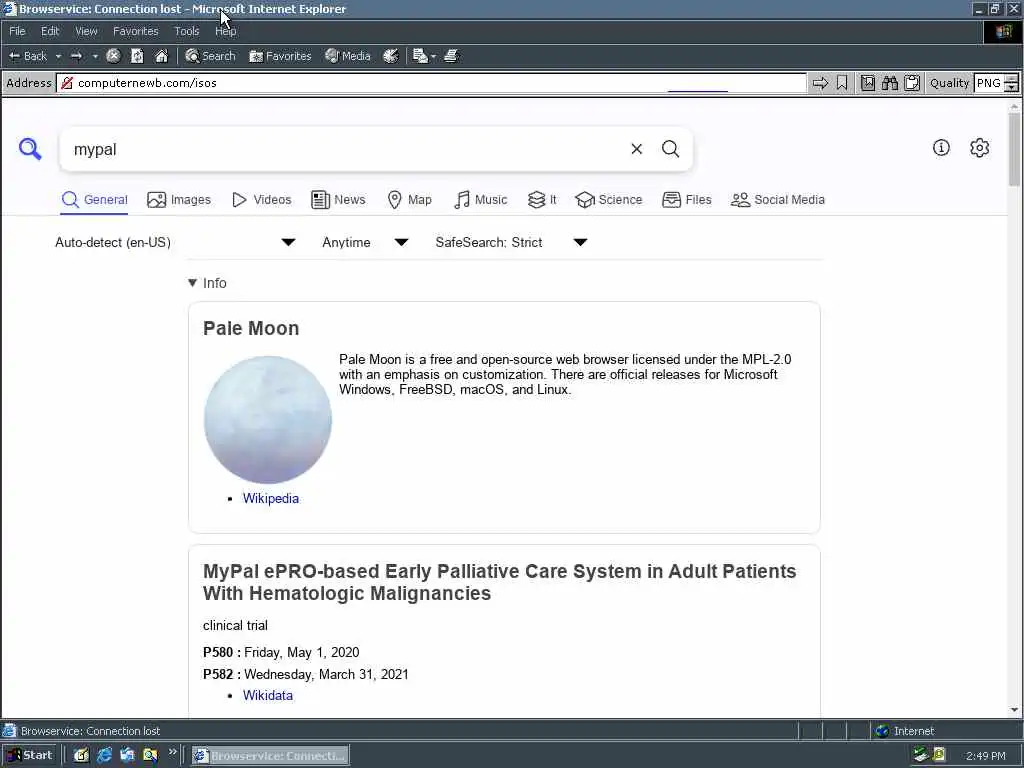Click the Pale Moon globe thumbnail

[268, 420]
